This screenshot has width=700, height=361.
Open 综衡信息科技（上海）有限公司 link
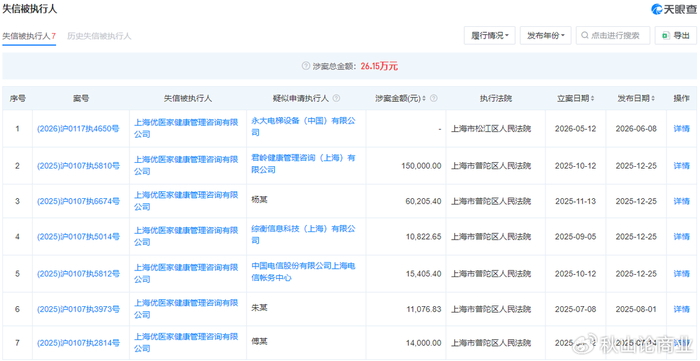[304, 235]
